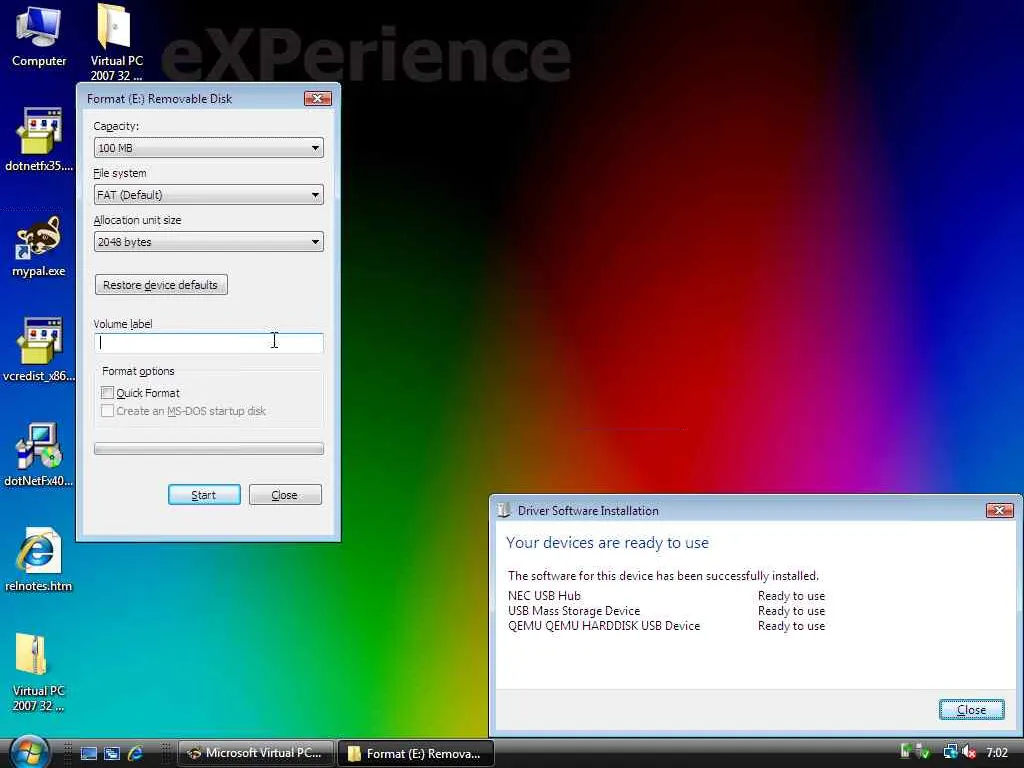Click Close in Driver Software Installation
1024x768 pixels.
coord(971,710)
